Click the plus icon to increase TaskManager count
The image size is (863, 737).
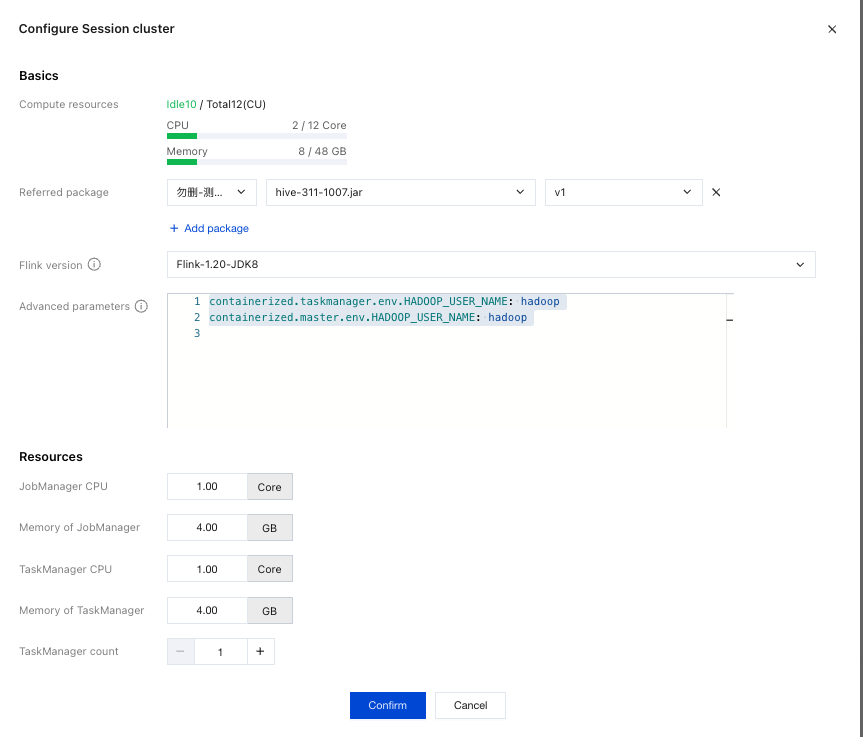click(260, 652)
